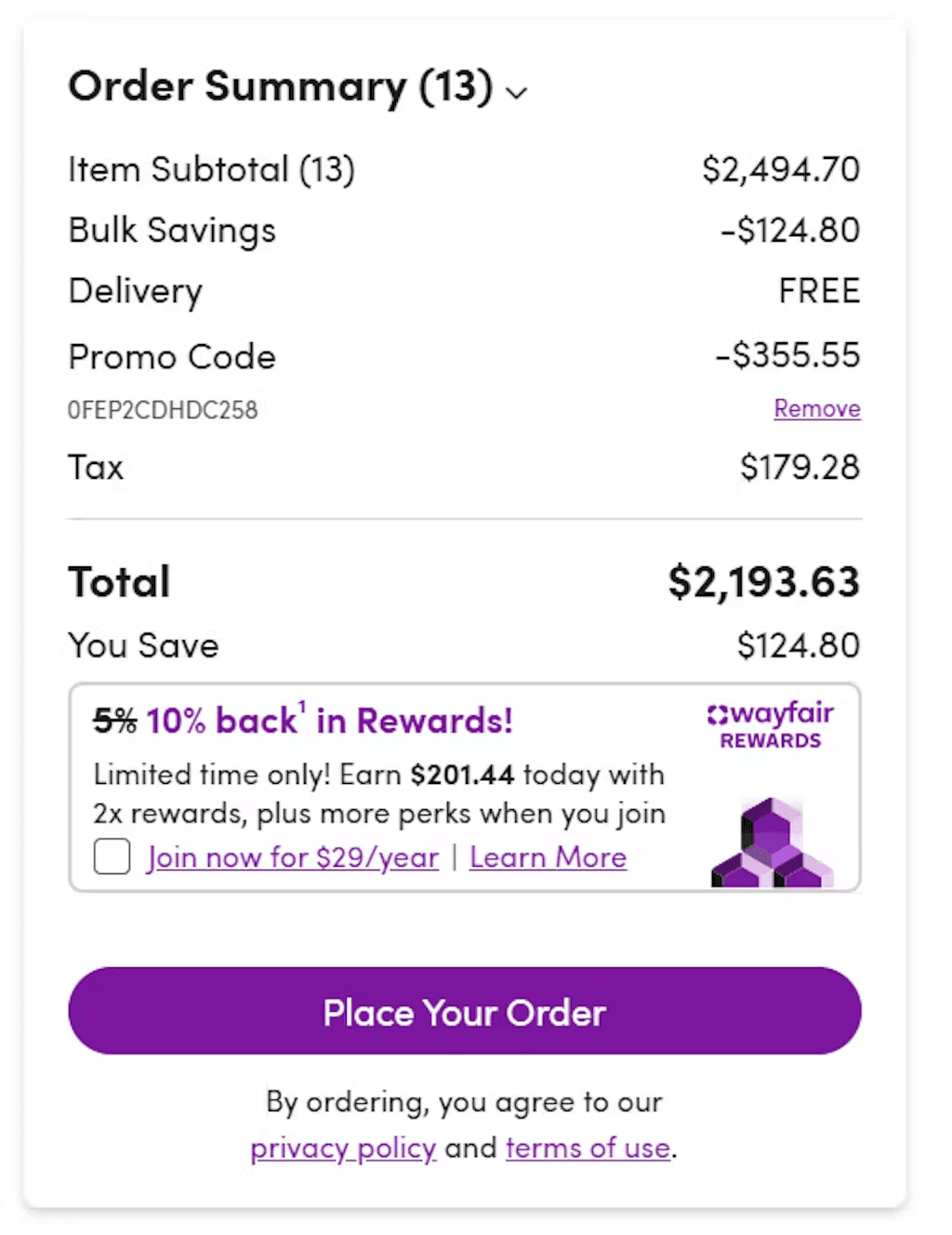The image size is (952, 1235).
Task: View the terms of use
Action: pos(587,1148)
